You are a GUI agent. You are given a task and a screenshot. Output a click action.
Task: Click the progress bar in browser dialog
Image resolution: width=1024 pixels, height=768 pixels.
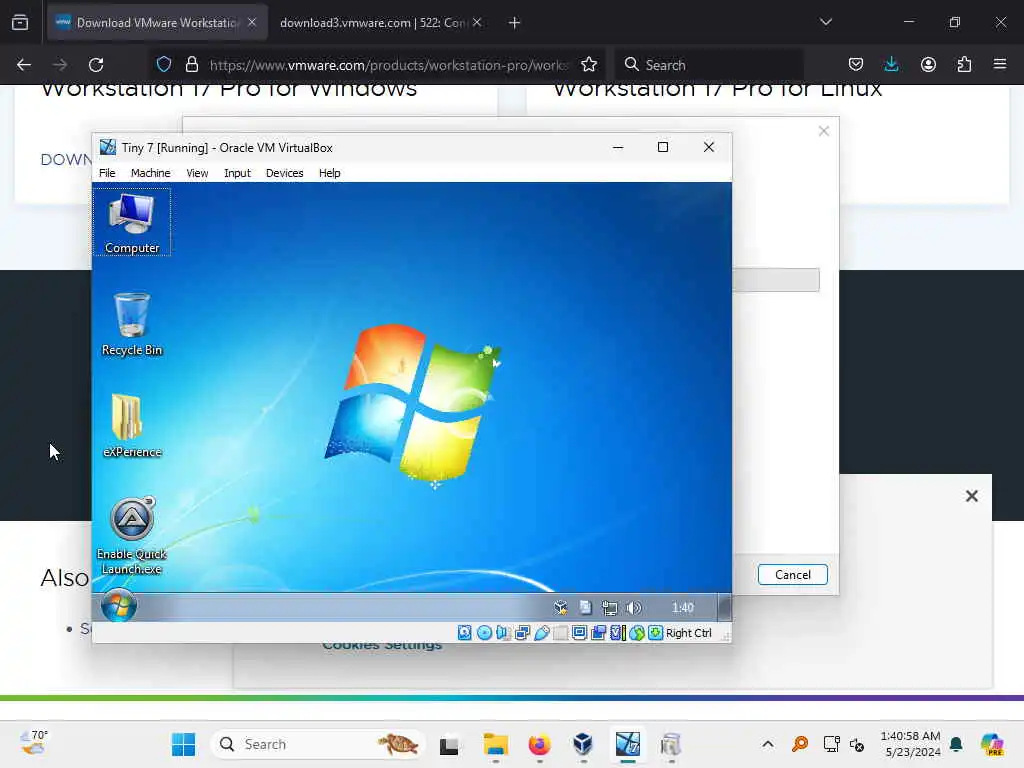click(x=775, y=280)
